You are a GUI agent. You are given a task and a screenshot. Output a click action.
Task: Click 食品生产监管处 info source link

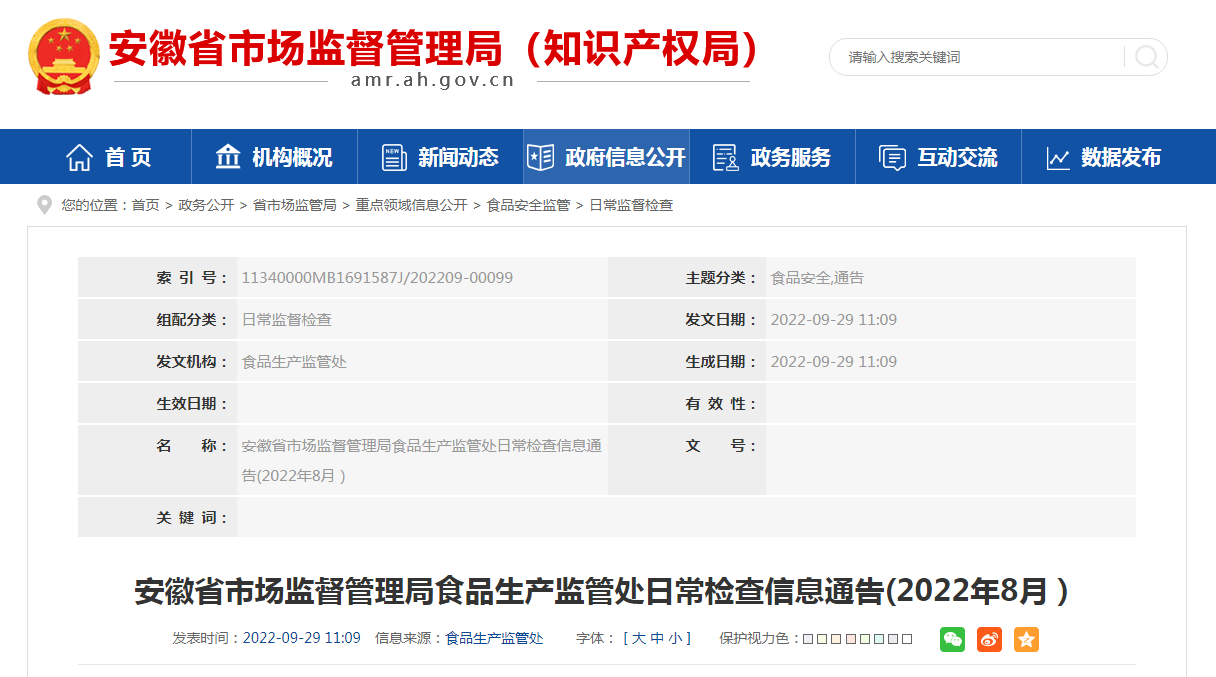point(494,638)
